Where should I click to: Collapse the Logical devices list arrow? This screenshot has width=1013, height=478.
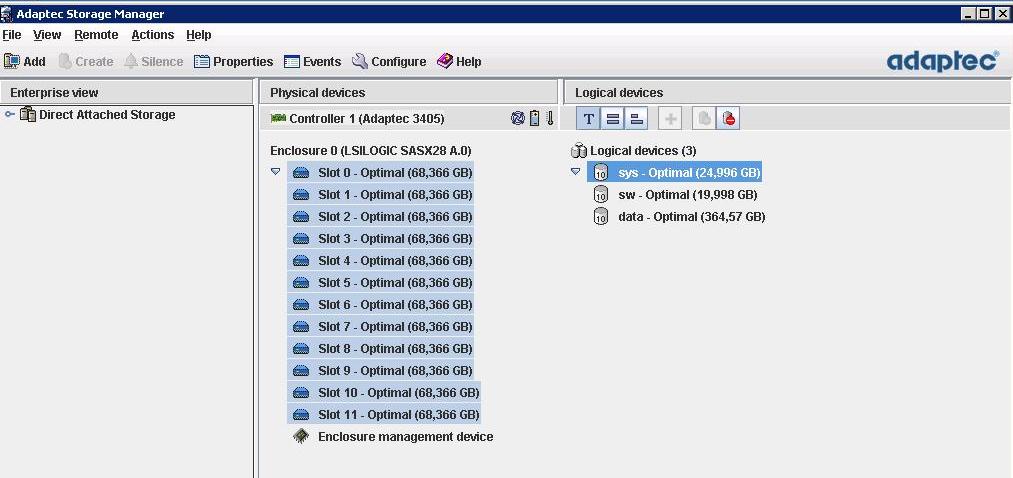coord(576,172)
